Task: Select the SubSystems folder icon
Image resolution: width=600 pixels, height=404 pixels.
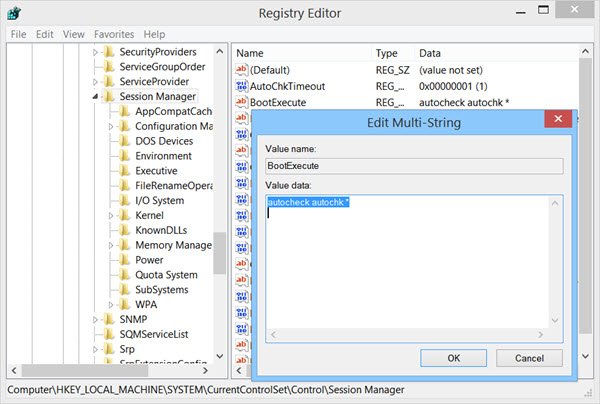Action: (125, 290)
